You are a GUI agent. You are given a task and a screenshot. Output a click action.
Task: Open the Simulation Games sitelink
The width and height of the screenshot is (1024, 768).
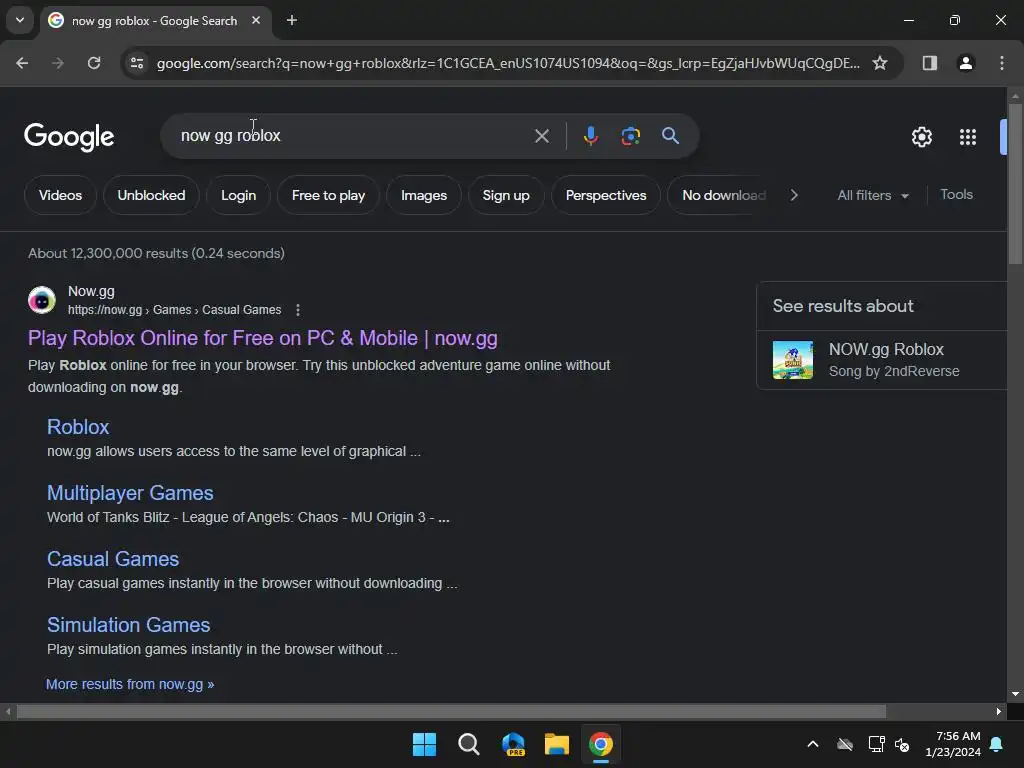tap(129, 625)
